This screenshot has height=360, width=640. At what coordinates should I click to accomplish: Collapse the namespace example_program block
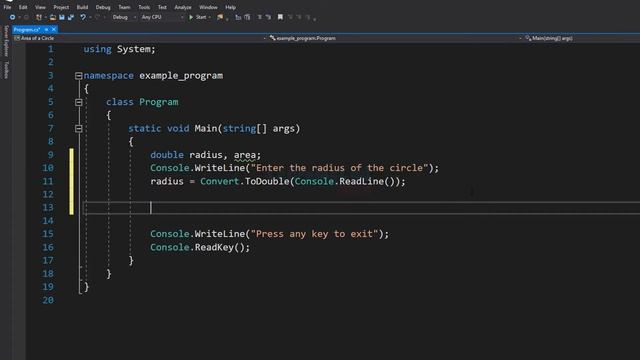pyautogui.click(x=79, y=76)
